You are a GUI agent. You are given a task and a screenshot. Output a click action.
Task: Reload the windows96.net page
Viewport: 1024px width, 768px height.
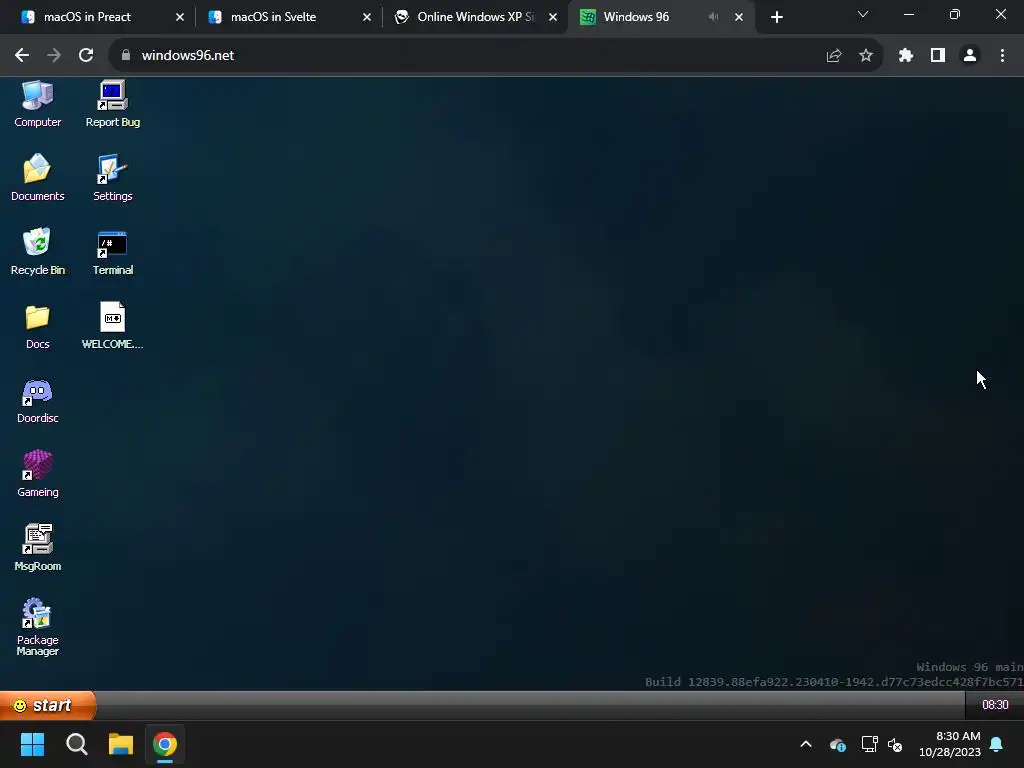point(86,56)
